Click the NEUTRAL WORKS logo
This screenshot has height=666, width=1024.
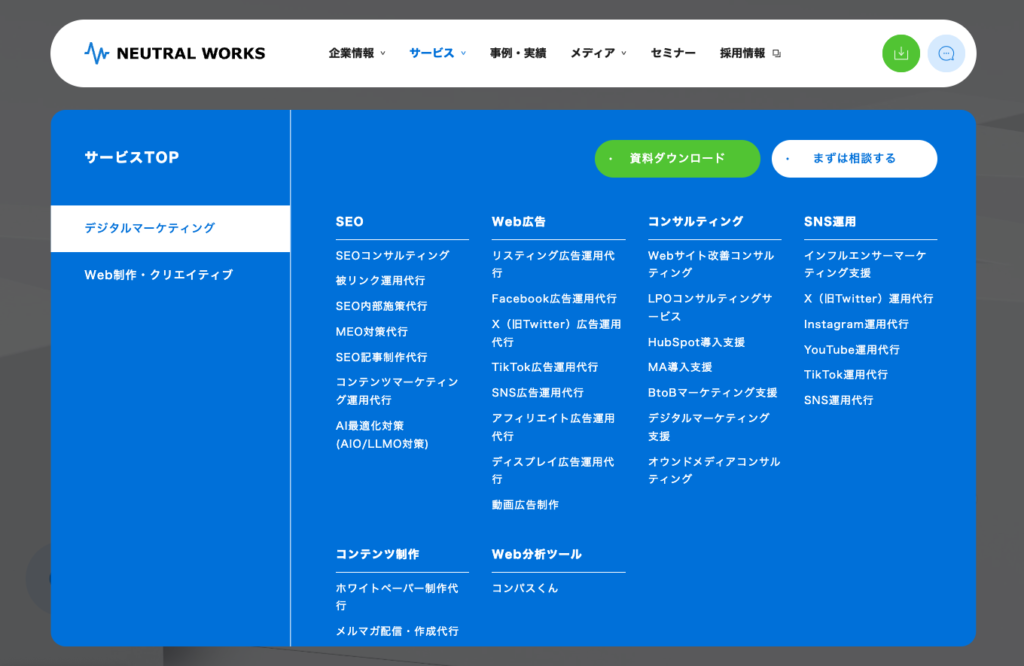coord(175,53)
